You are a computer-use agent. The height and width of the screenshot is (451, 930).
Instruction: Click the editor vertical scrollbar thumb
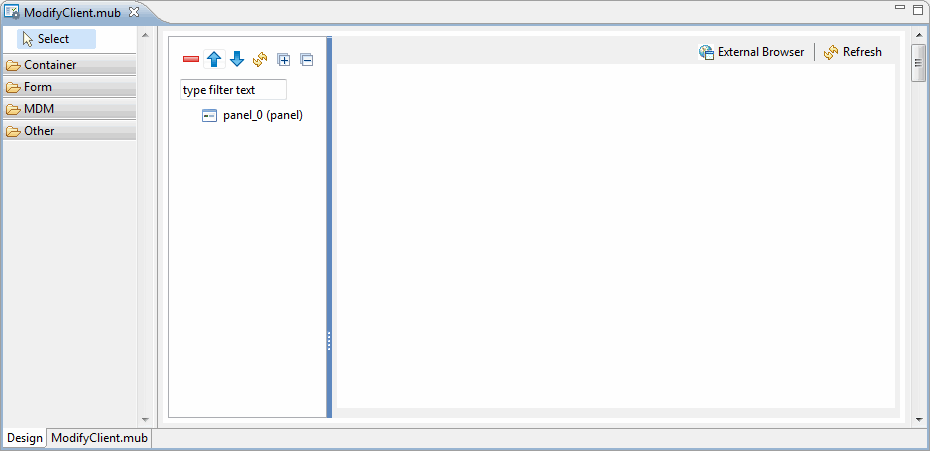coord(919,62)
